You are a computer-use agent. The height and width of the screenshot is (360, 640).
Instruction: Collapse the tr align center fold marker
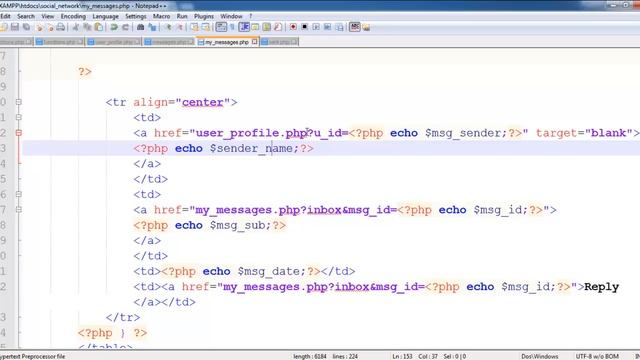click(x=19, y=102)
